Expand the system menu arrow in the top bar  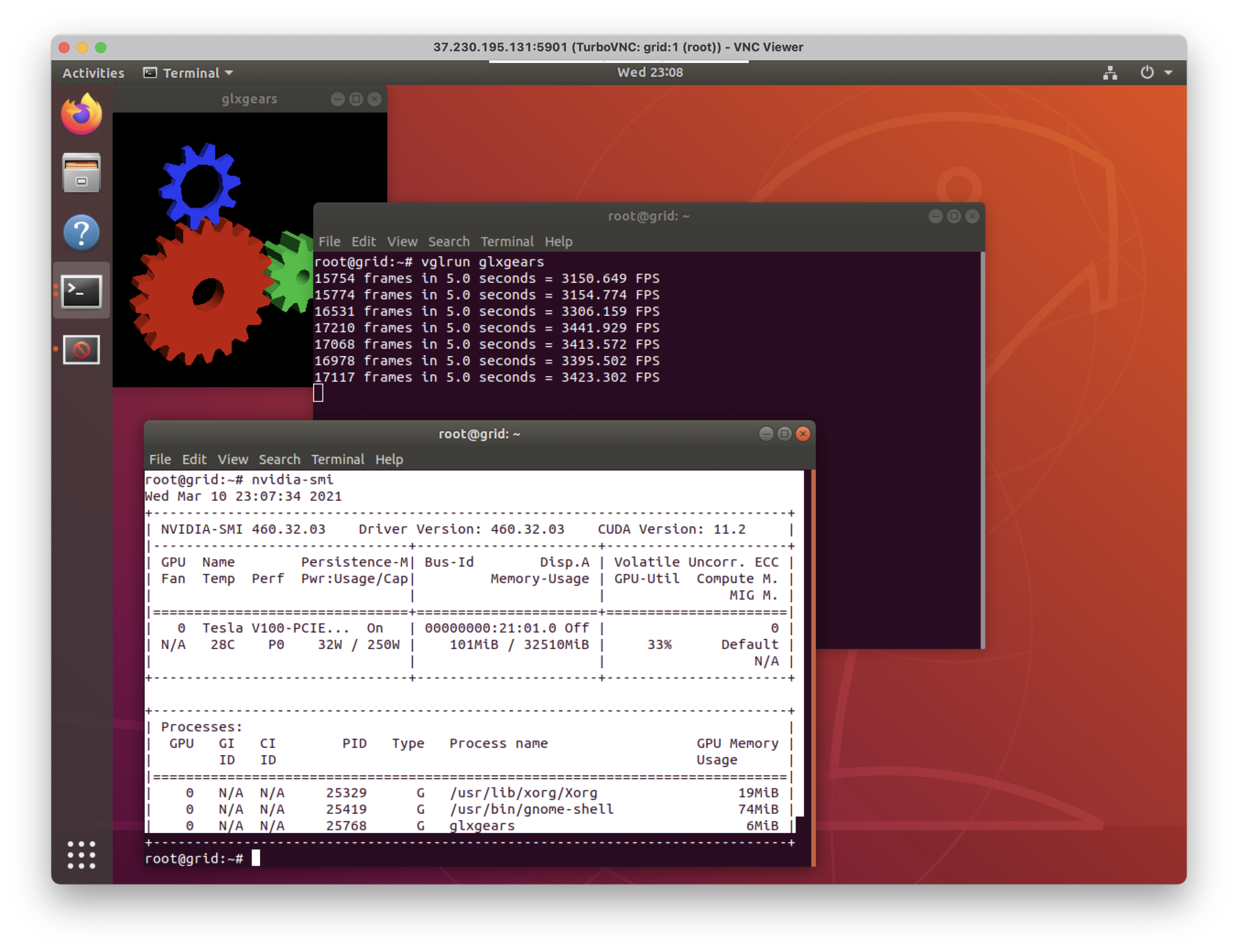(1168, 73)
